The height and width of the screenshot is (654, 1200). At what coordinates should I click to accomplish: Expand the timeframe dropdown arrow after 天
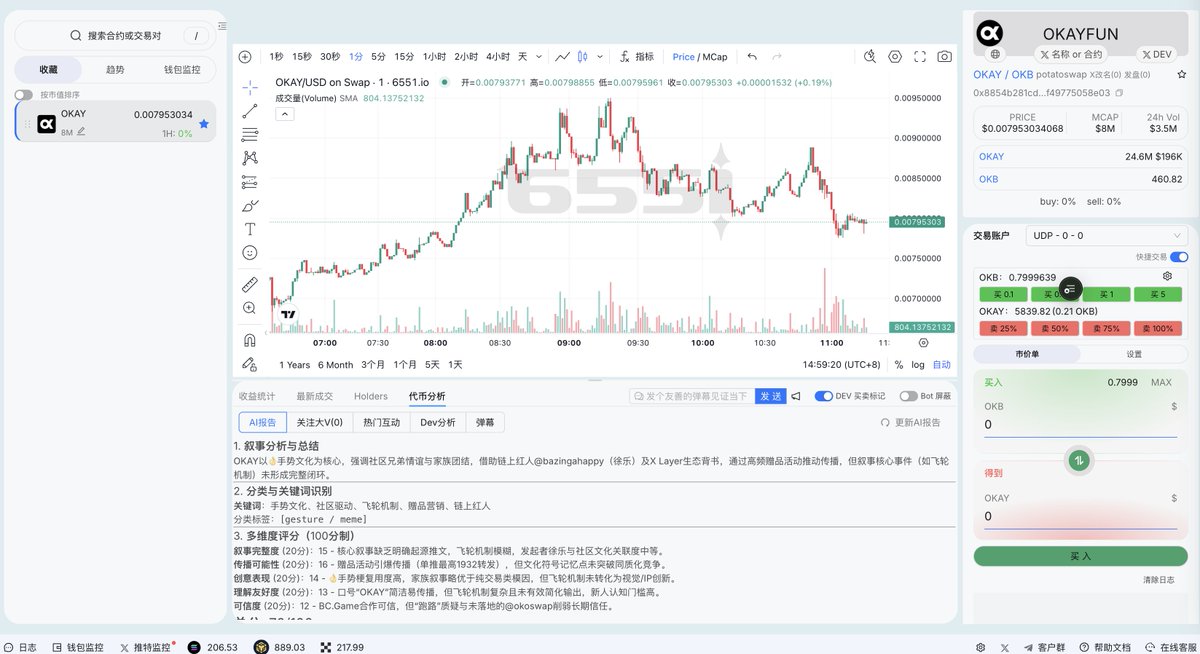coord(538,57)
